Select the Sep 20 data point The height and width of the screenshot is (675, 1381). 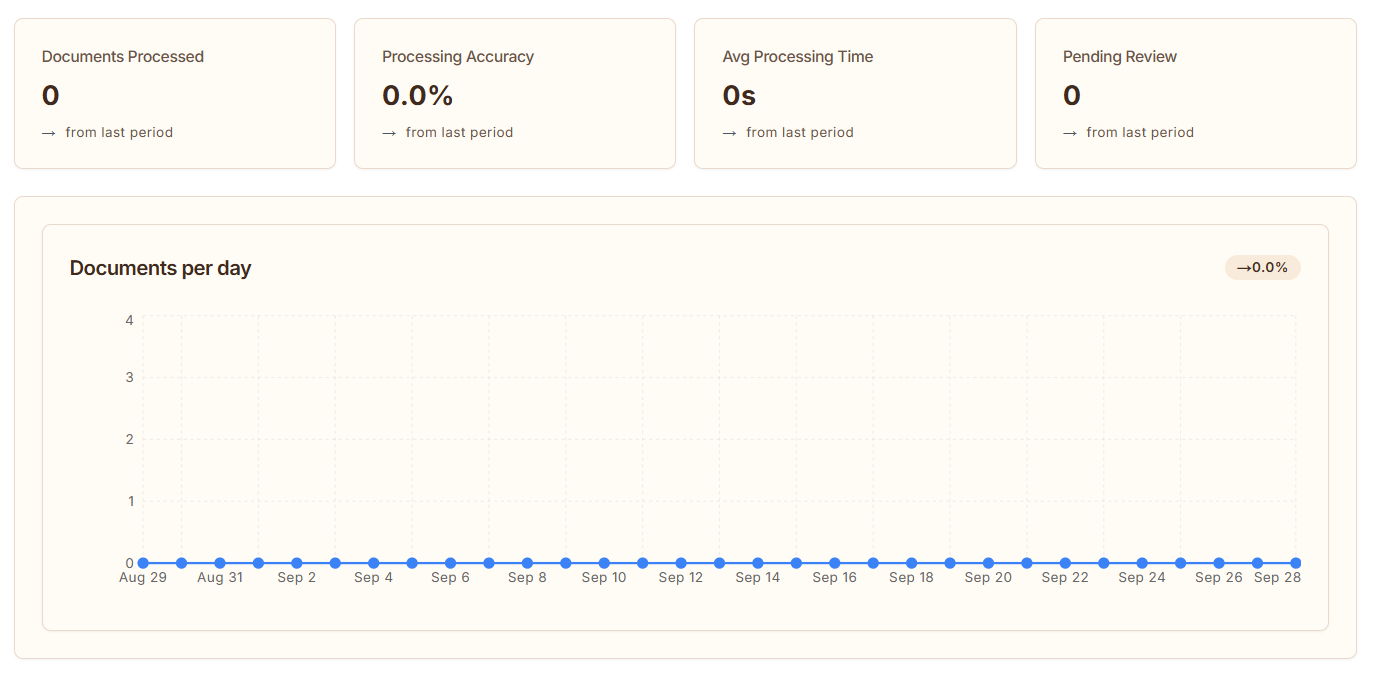coord(988,563)
